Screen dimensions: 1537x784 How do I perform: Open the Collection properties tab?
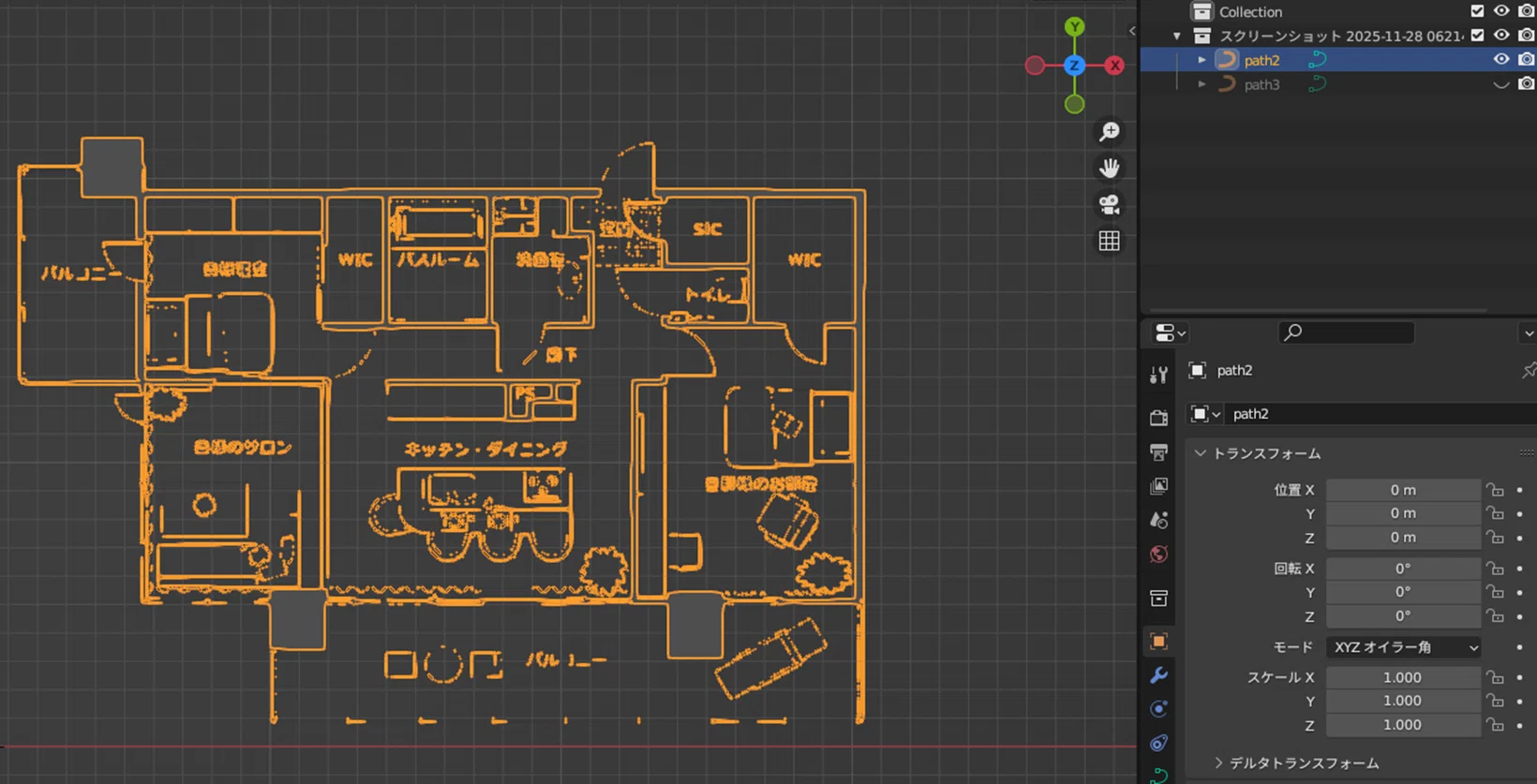pyautogui.click(x=1159, y=598)
